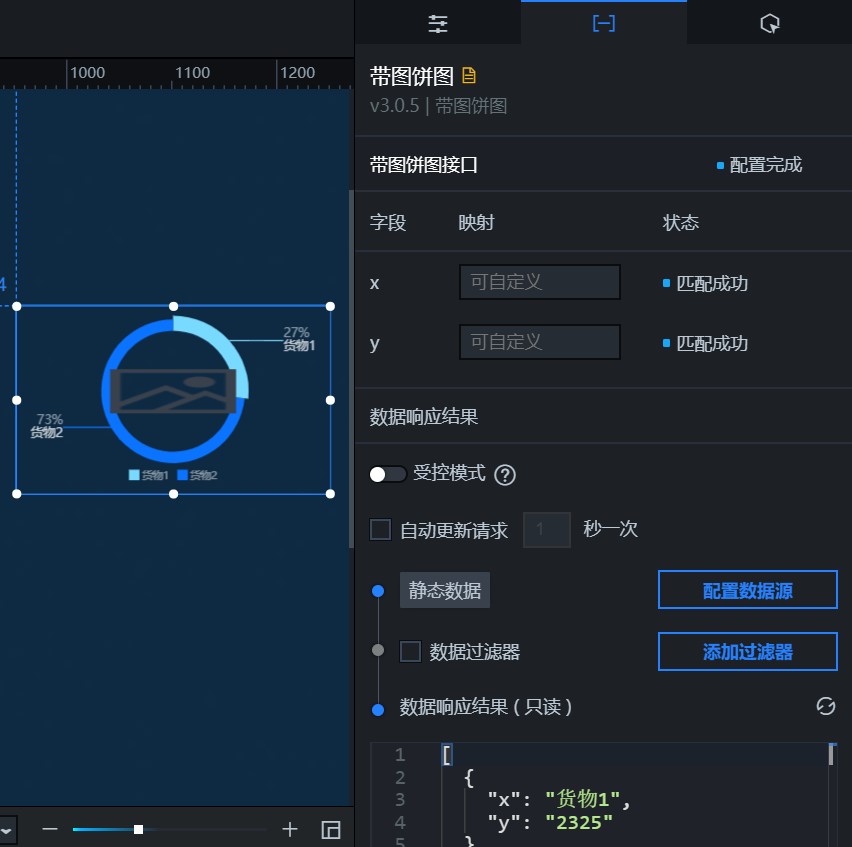Open help icon next to 受控模式
The image size is (852, 847).
coord(505,475)
